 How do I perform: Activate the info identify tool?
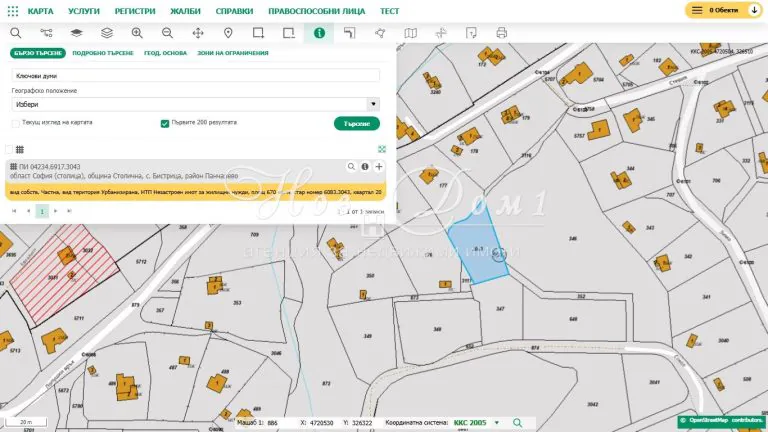coord(319,33)
